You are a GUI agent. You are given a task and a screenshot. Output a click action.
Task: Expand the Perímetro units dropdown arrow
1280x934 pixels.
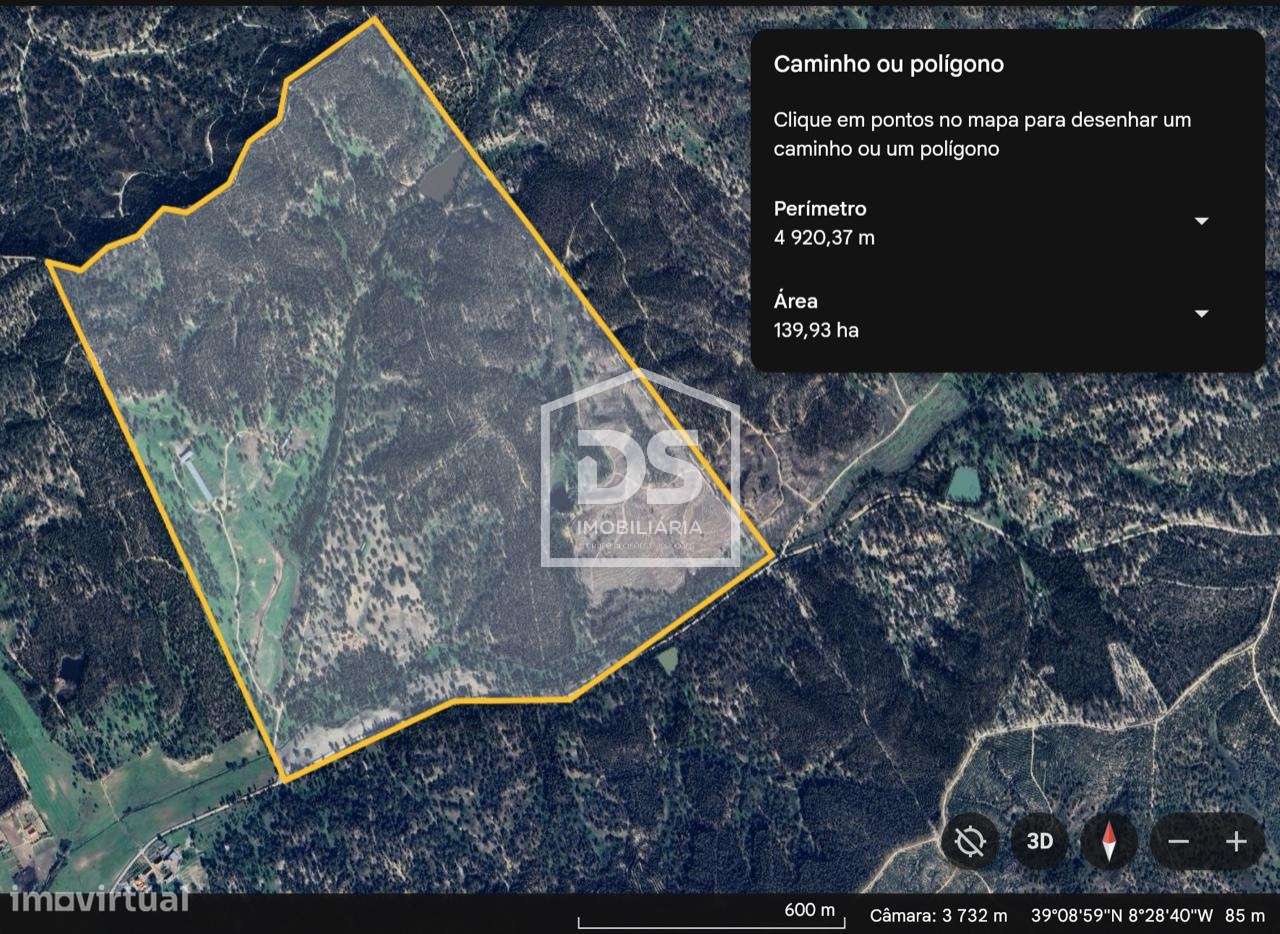[x=1202, y=221]
